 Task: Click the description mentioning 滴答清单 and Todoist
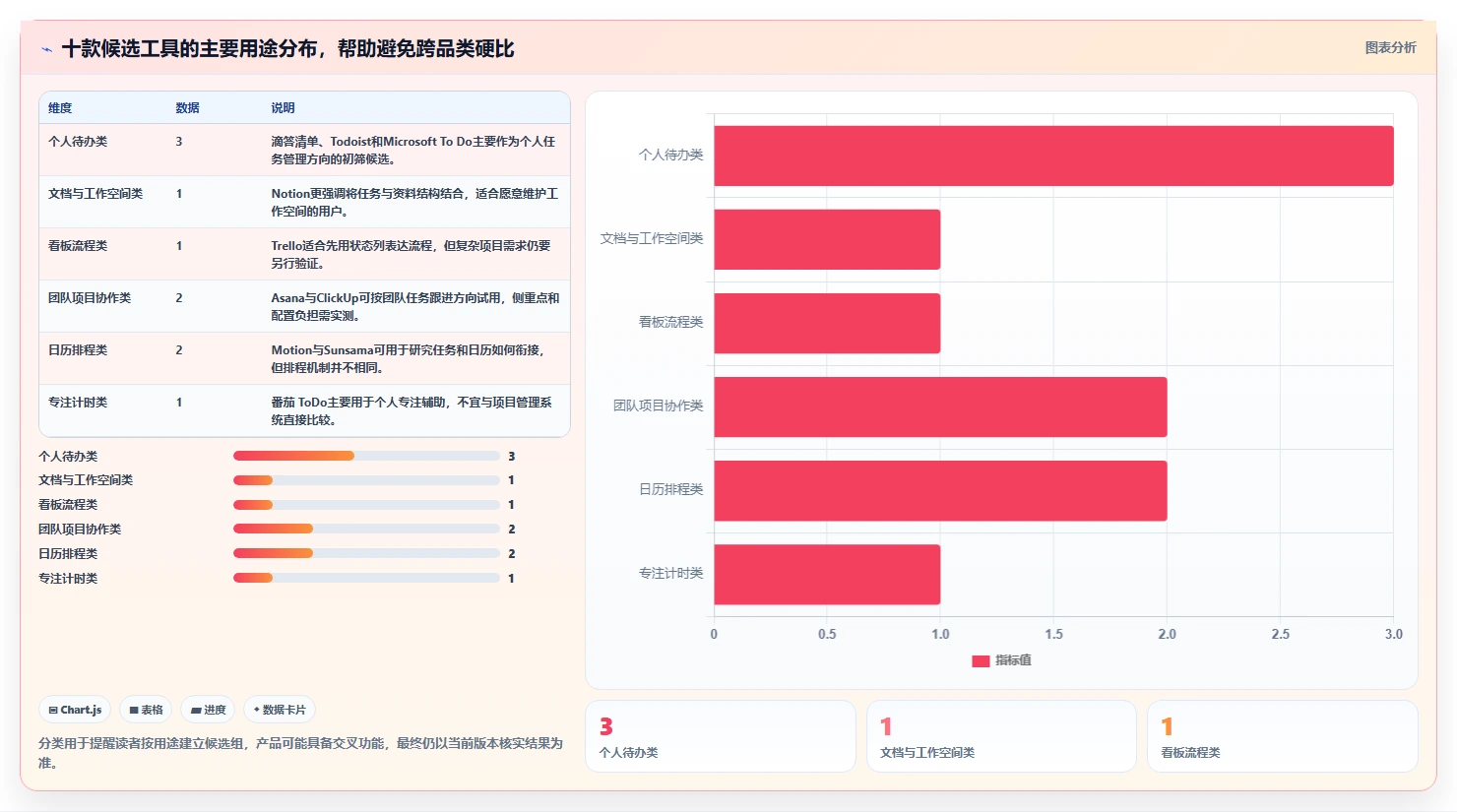(x=413, y=151)
